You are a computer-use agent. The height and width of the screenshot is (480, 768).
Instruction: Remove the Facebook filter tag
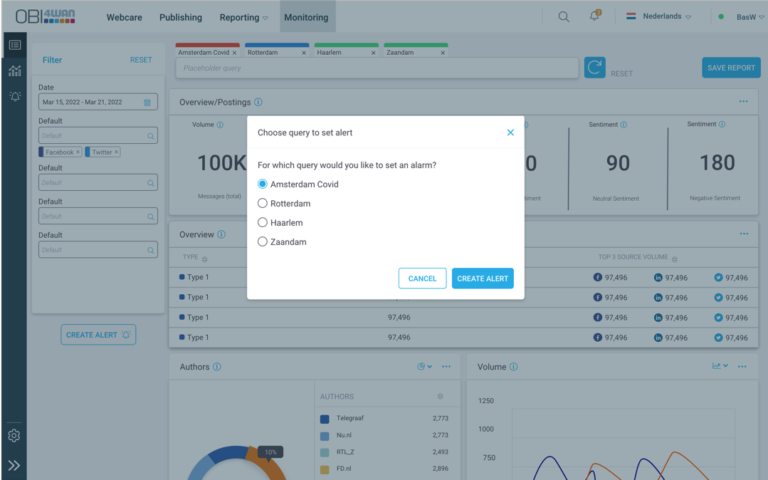[x=78, y=152]
